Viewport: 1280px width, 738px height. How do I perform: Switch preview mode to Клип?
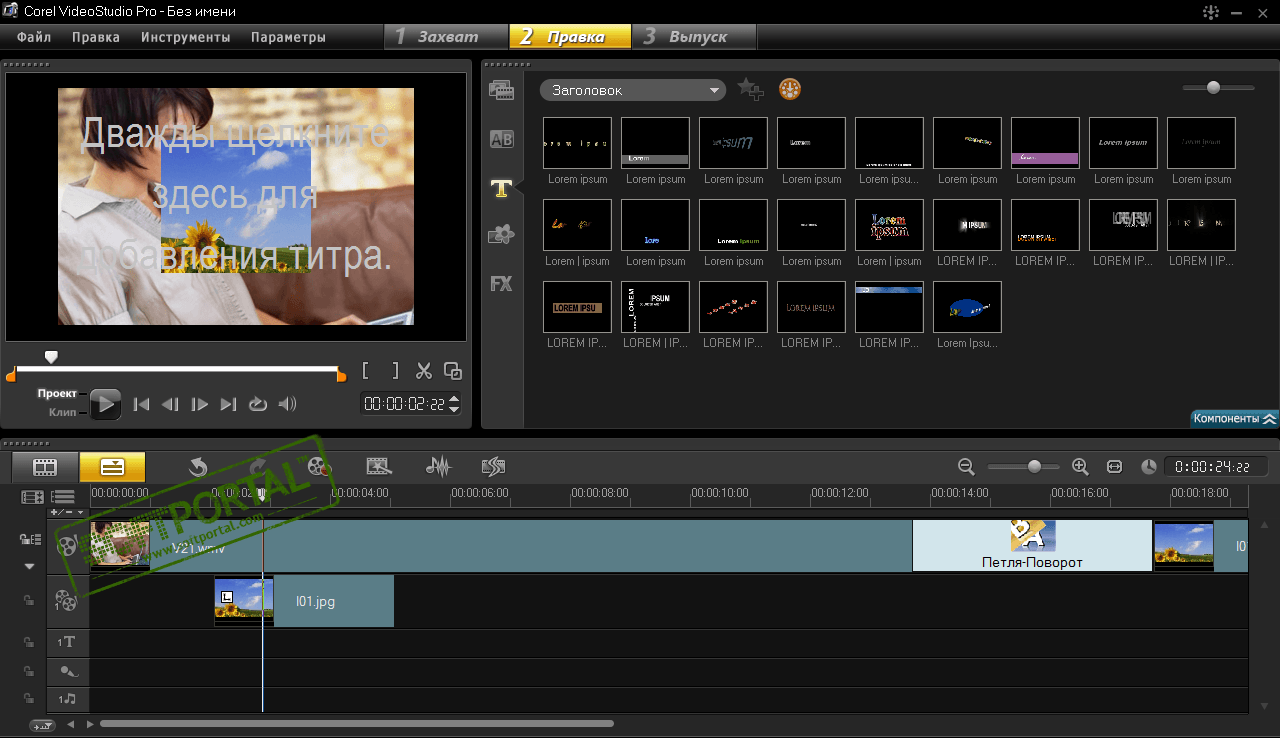pyautogui.click(x=62, y=412)
